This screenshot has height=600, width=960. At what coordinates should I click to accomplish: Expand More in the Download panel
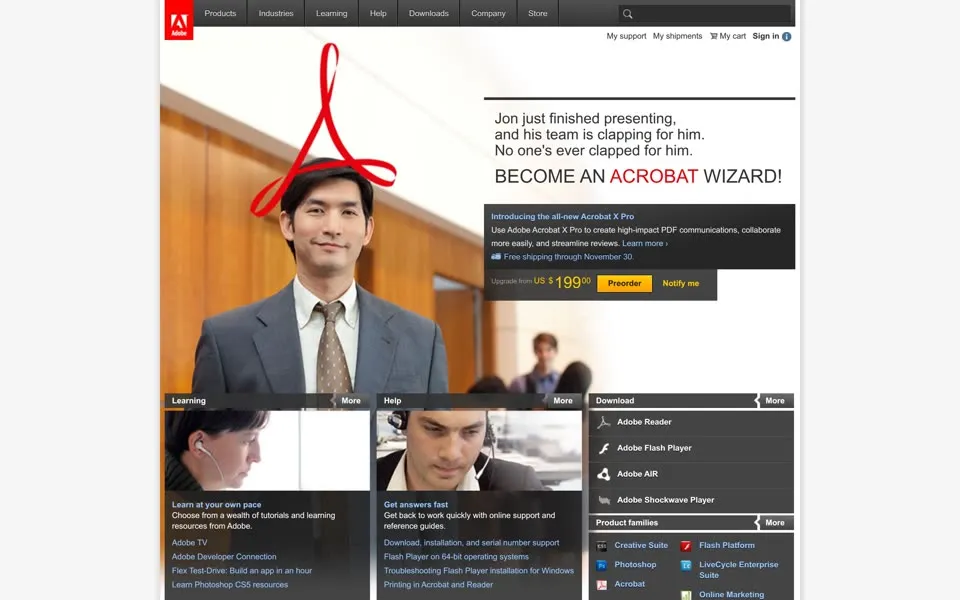coord(774,400)
